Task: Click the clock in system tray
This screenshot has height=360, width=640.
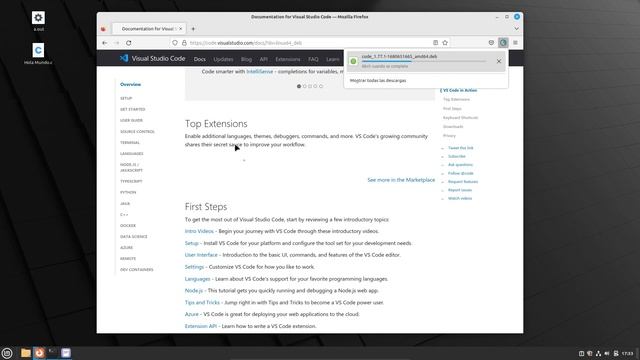Action: (627, 353)
